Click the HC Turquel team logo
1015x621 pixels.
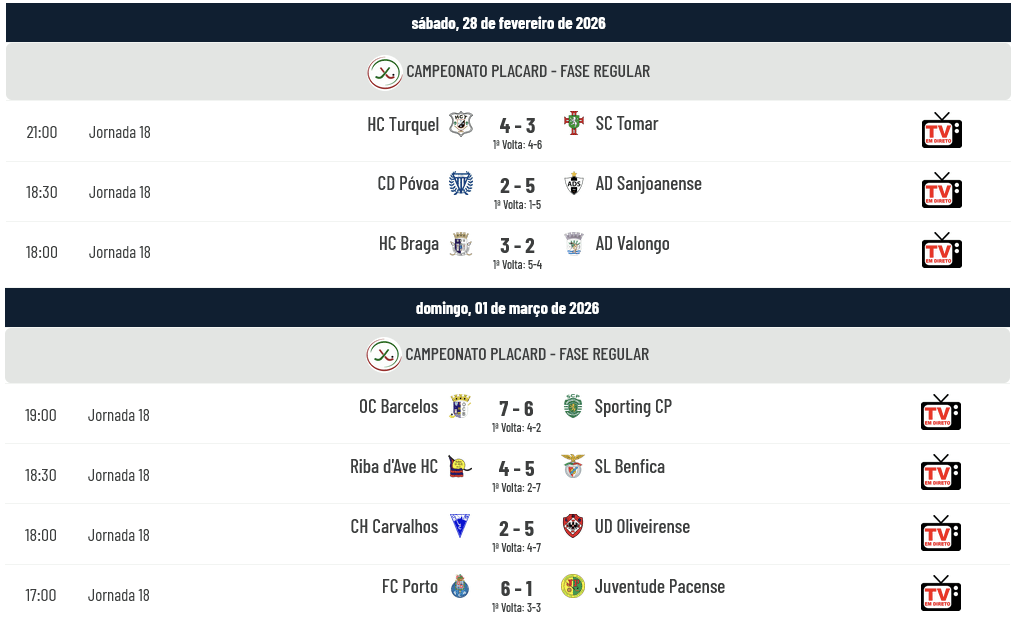coord(461,124)
